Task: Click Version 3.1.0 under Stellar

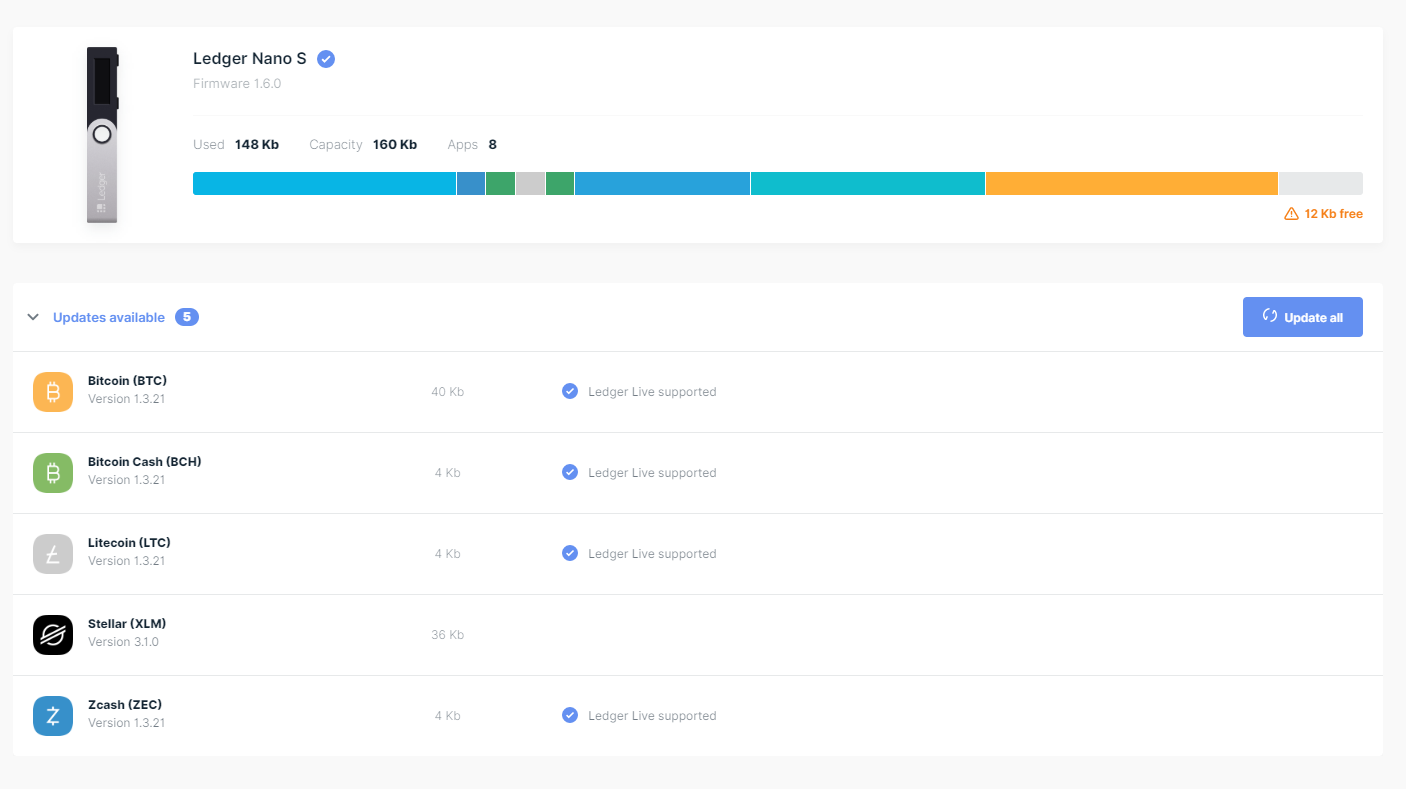Action: click(123, 642)
